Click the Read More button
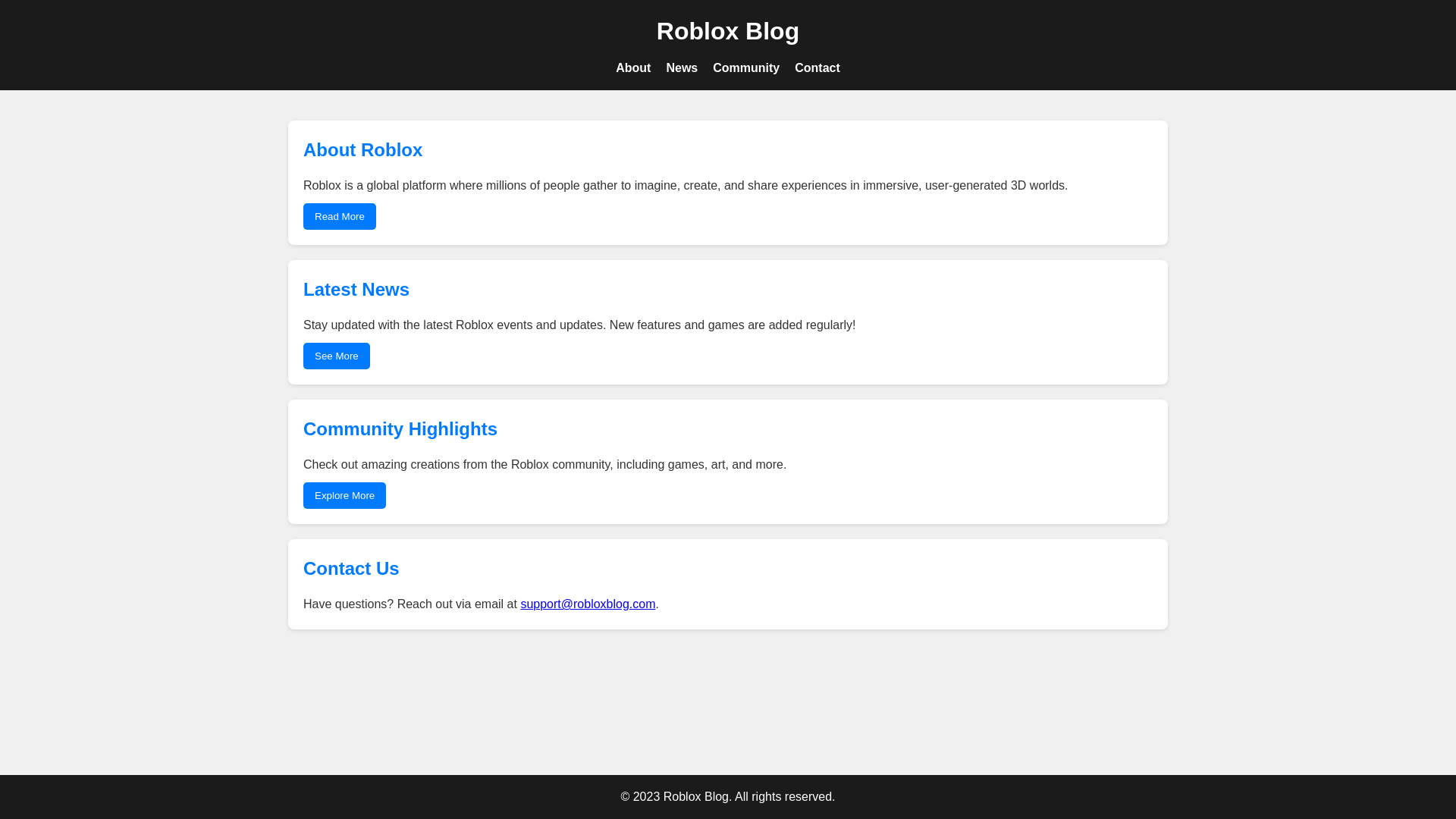The image size is (1456, 819). click(340, 216)
